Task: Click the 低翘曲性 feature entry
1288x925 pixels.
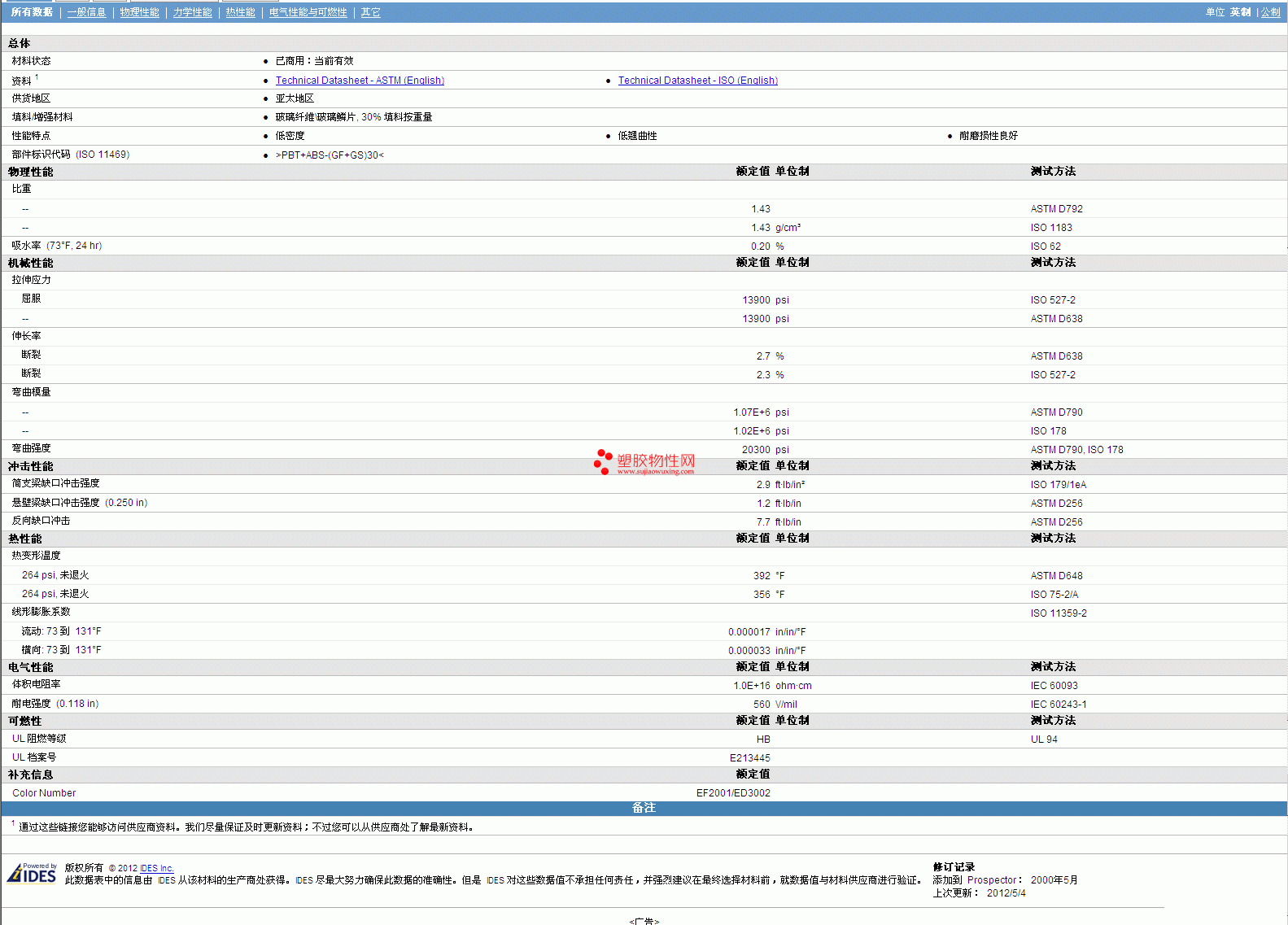Action: [x=637, y=136]
